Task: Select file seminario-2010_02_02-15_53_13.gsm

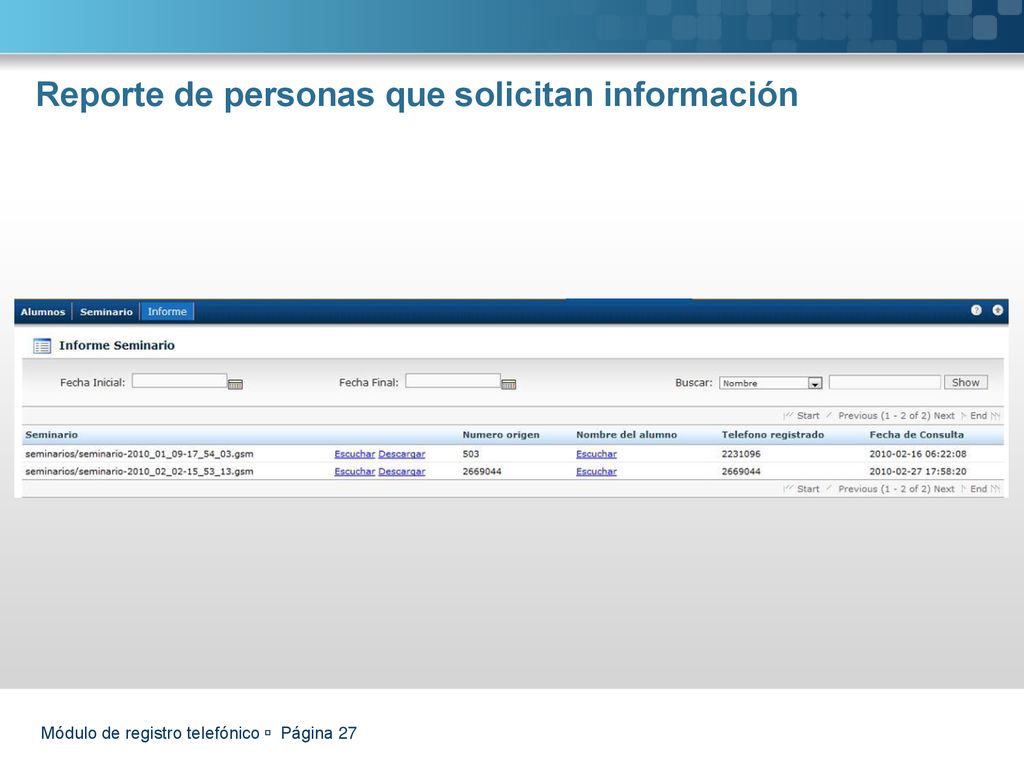Action: (x=139, y=472)
